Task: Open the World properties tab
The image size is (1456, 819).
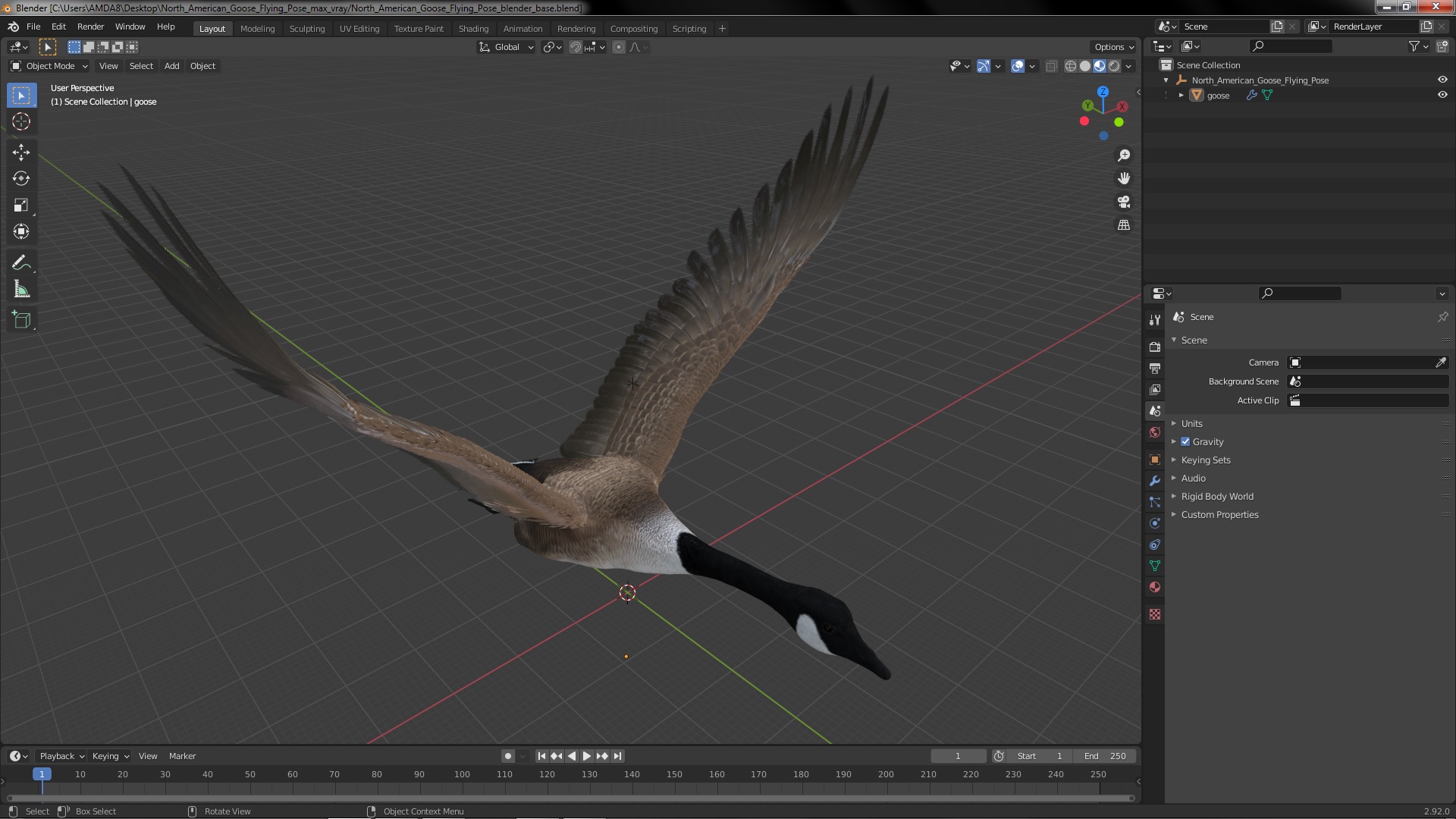Action: click(x=1155, y=432)
